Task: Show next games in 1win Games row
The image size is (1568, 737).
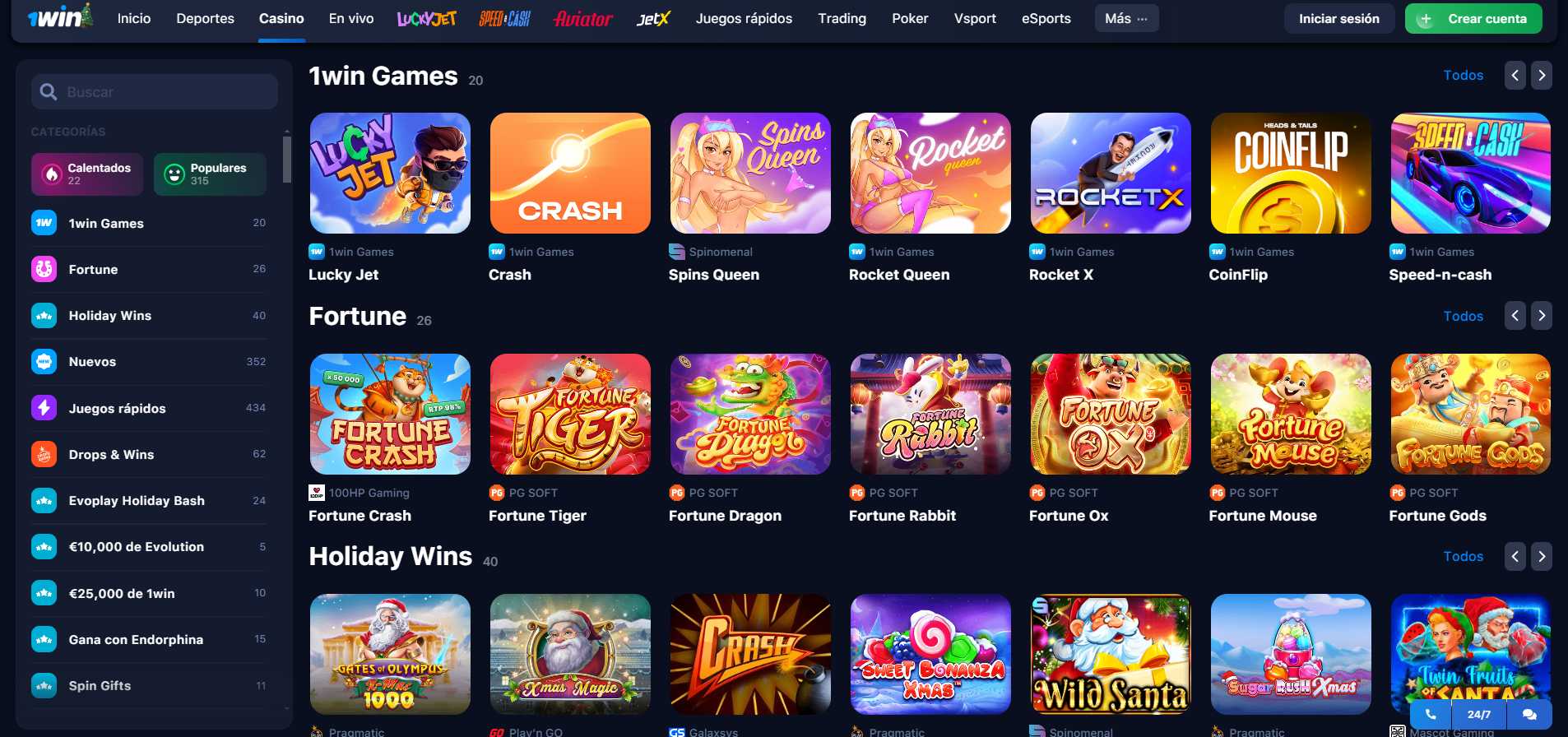Action: [x=1542, y=75]
